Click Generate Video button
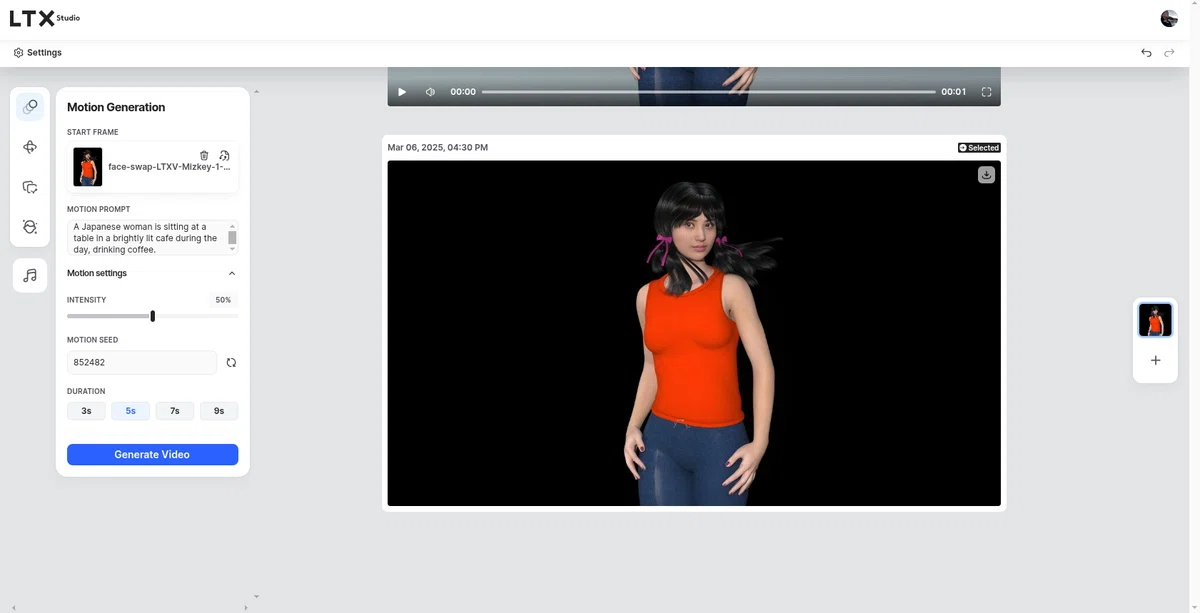 [152, 454]
